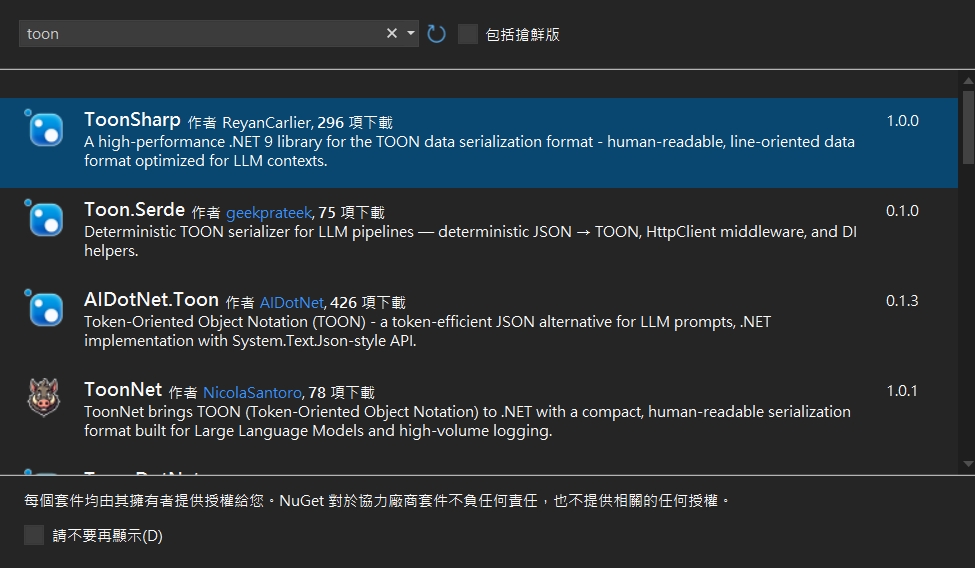Viewport: 975px width, 568px height.
Task: Select the Toon.Serde package title
Action: click(134, 210)
